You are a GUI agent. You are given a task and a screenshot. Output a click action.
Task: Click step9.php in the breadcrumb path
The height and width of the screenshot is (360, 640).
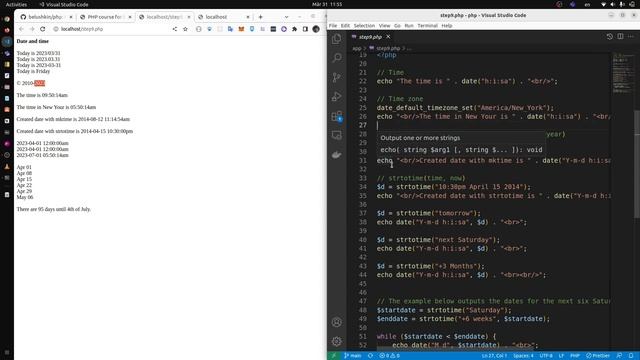click(388, 48)
